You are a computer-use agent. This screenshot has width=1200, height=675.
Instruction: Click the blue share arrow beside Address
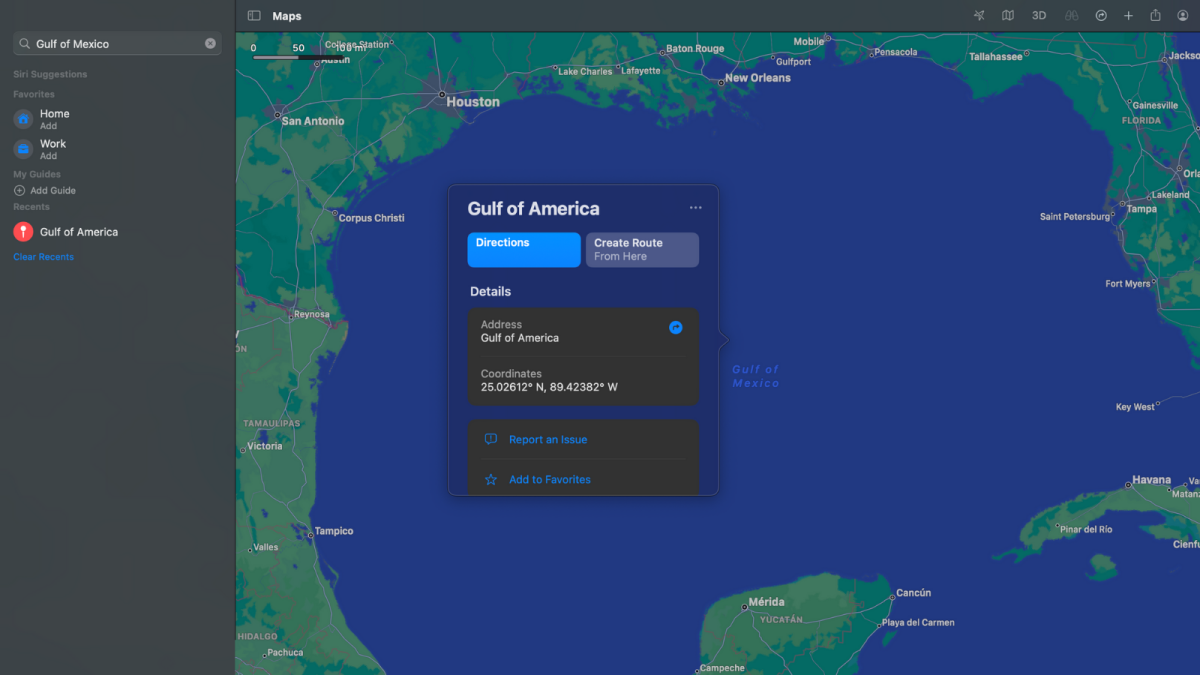pos(676,327)
